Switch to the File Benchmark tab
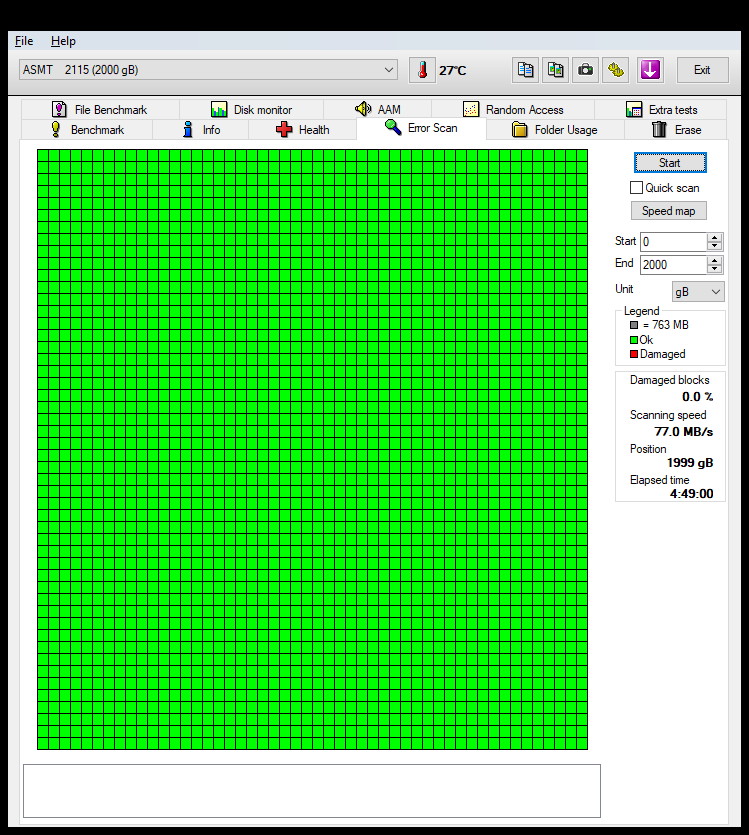This screenshot has height=835, width=749. coord(100,109)
